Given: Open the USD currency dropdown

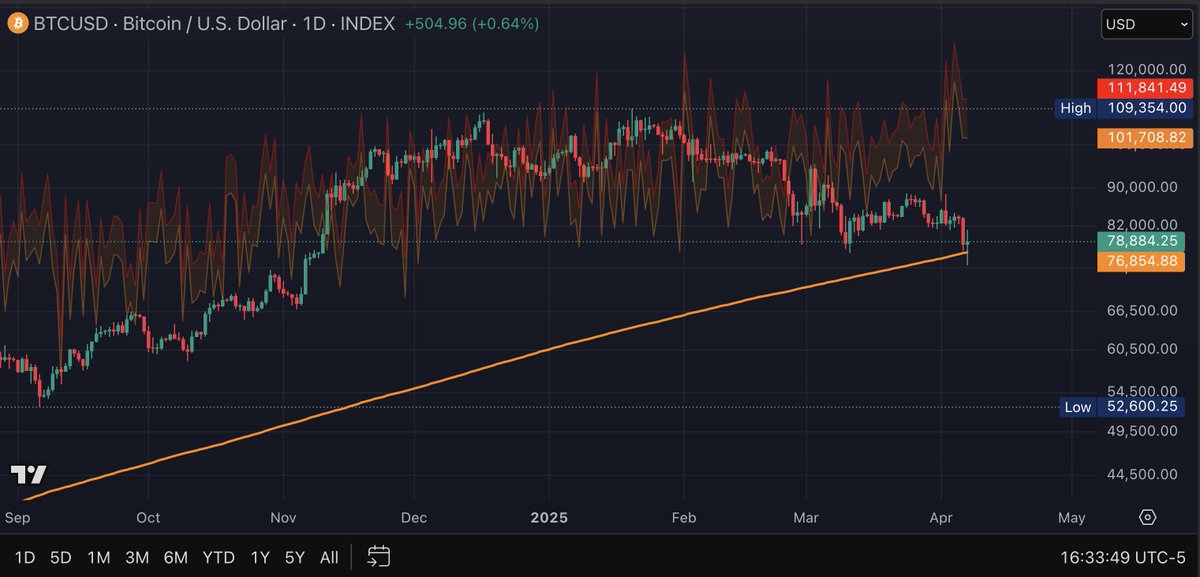Looking at the screenshot, I should click(1145, 24).
